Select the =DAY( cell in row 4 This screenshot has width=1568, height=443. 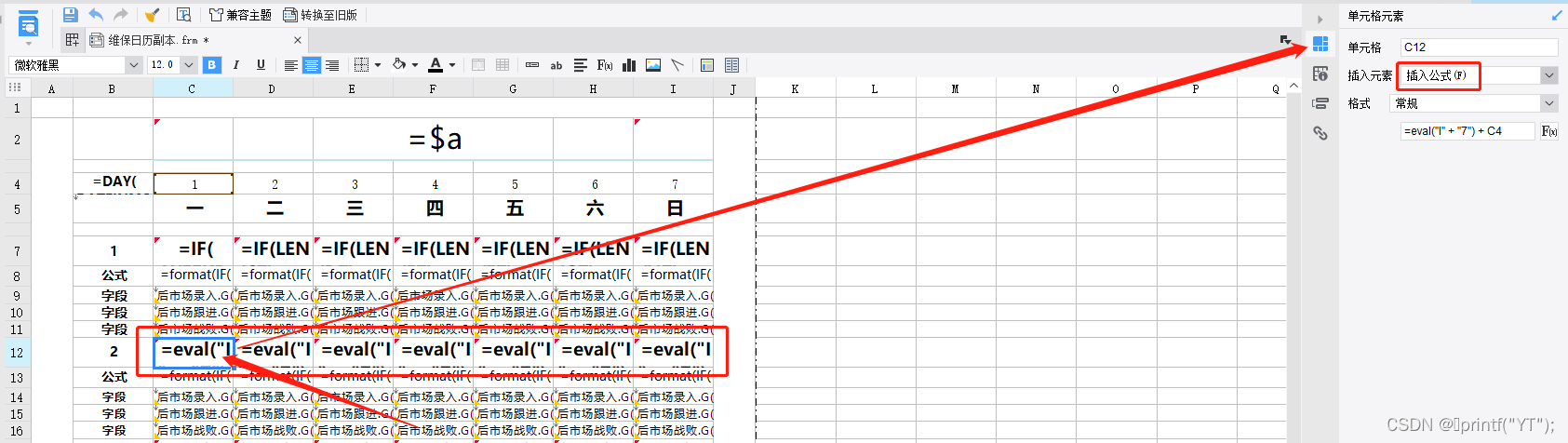[114, 182]
